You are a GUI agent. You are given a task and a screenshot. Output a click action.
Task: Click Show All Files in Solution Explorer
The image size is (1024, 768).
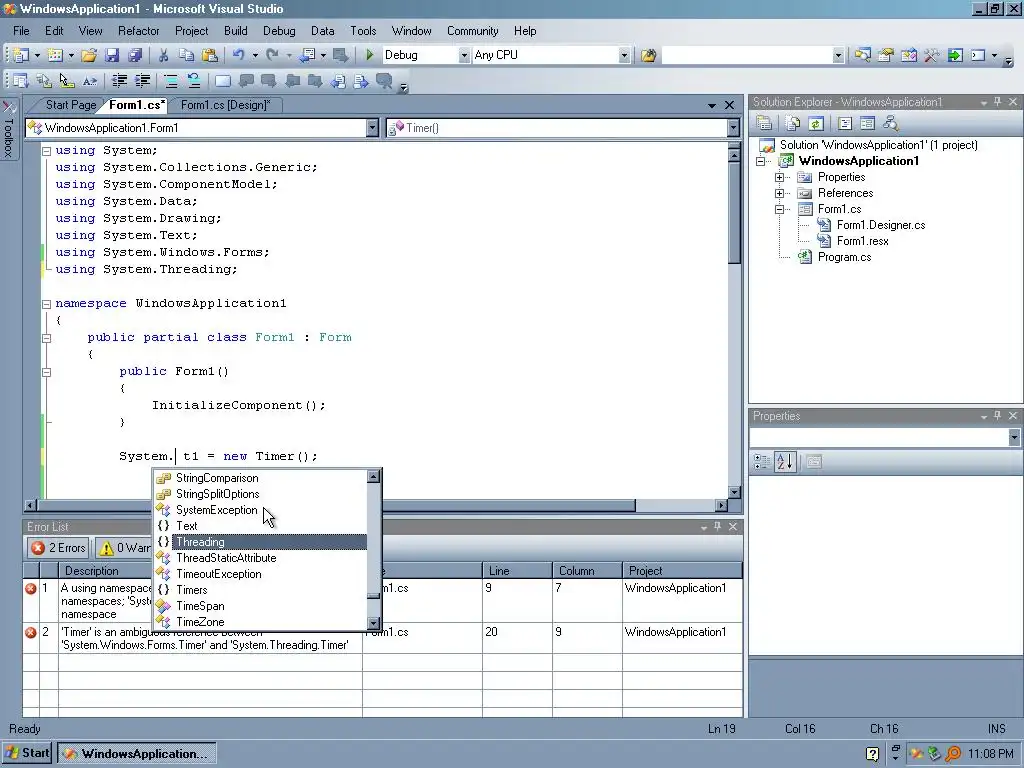click(x=793, y=123)
